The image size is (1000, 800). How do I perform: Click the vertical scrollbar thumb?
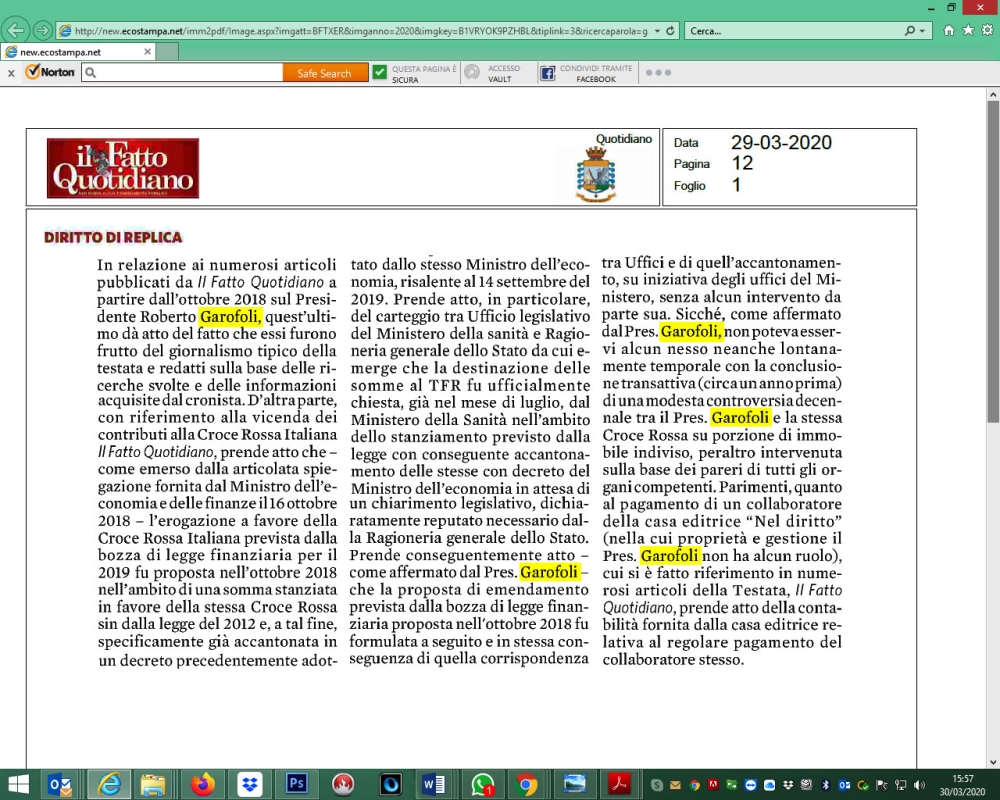coord(992,262)
